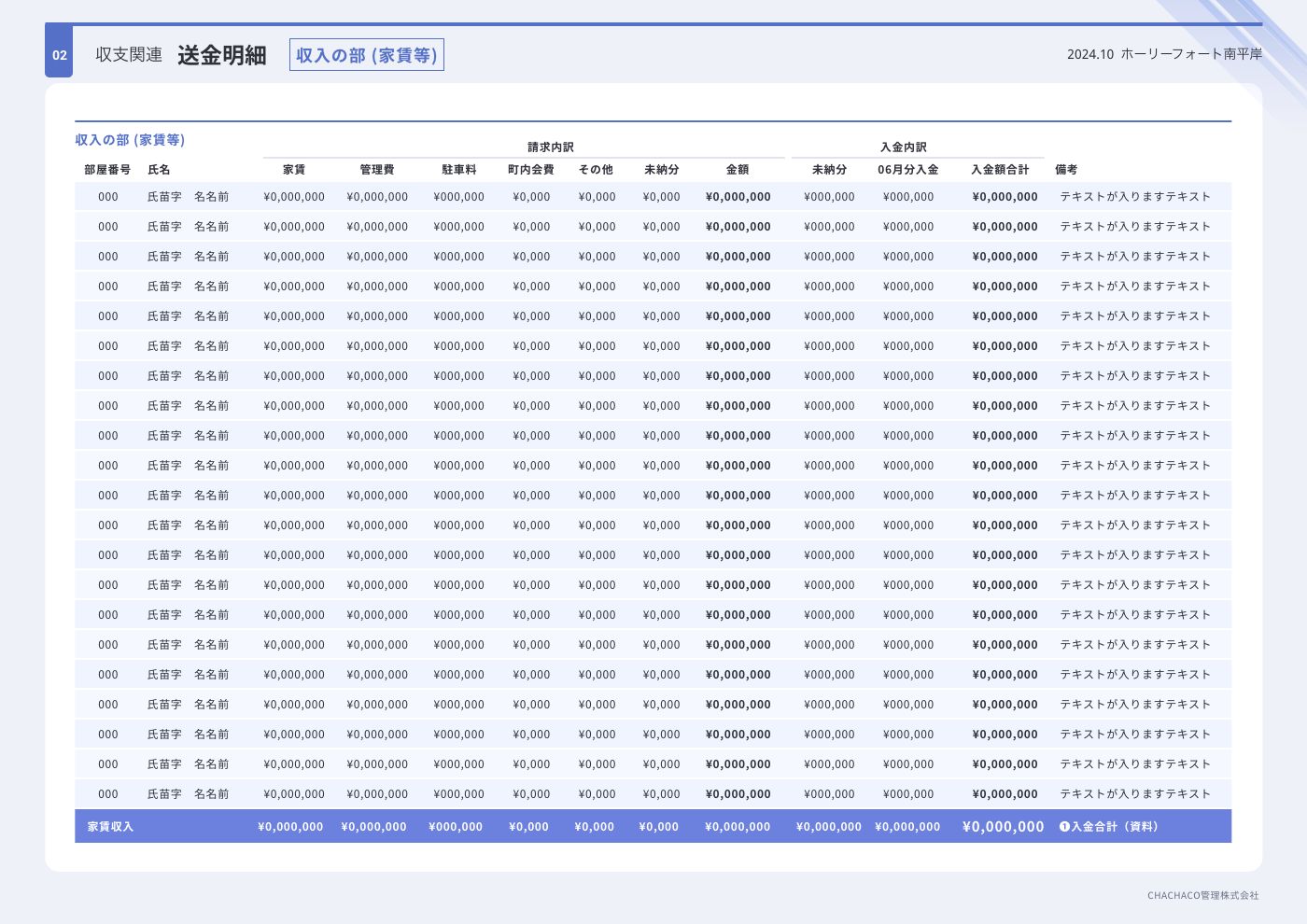This screenshot has height=924, width=1307.
Task: Click the 入金内訳 group header
Action: pyautogui.click(x=903, y=147)
